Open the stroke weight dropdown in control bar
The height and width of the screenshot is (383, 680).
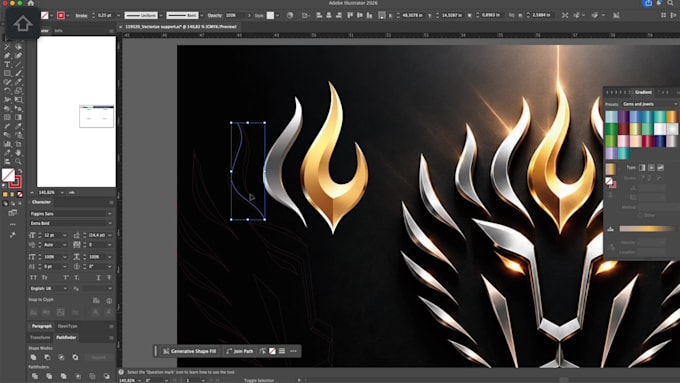(x=118, y=15)
